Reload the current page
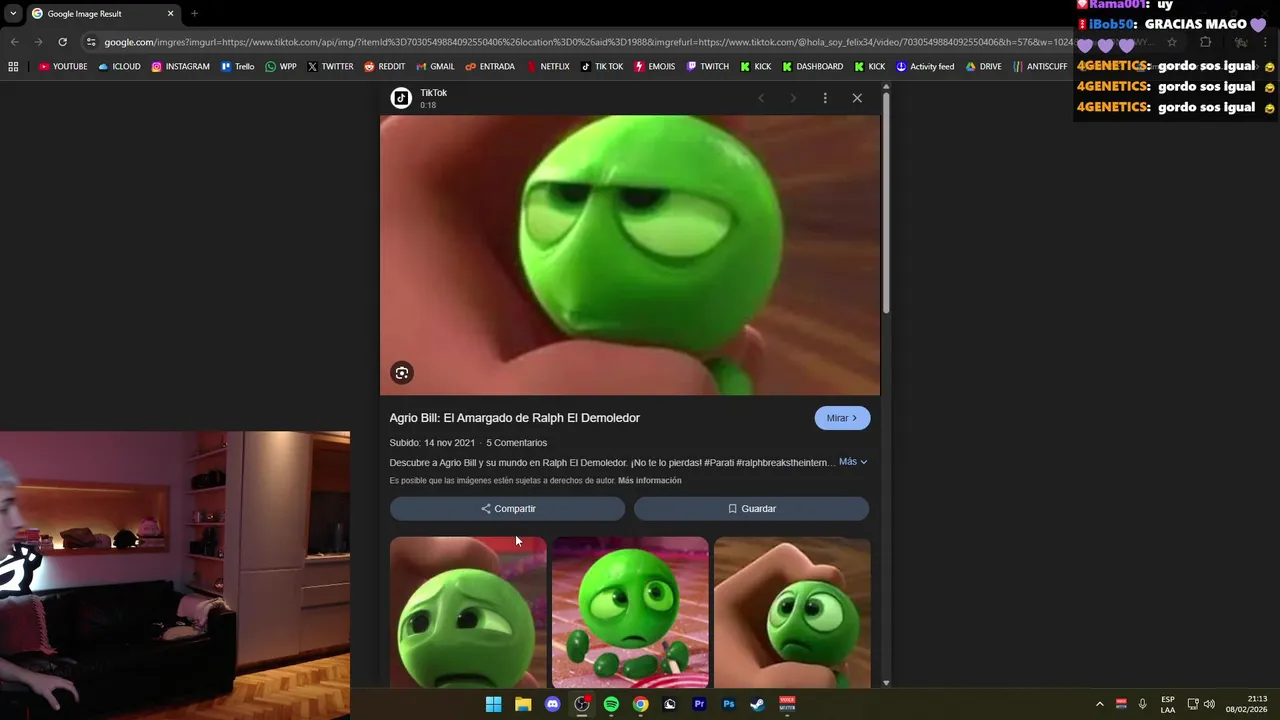The width and height of the screenshot is (1280, 720). click(x=62, y=42)
